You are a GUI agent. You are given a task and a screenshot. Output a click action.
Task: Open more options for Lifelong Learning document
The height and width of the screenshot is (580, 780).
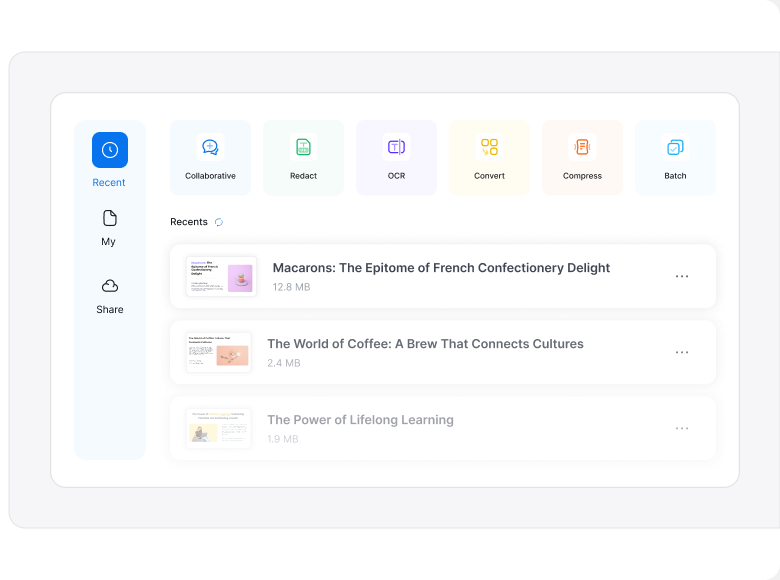coord(682,428)
